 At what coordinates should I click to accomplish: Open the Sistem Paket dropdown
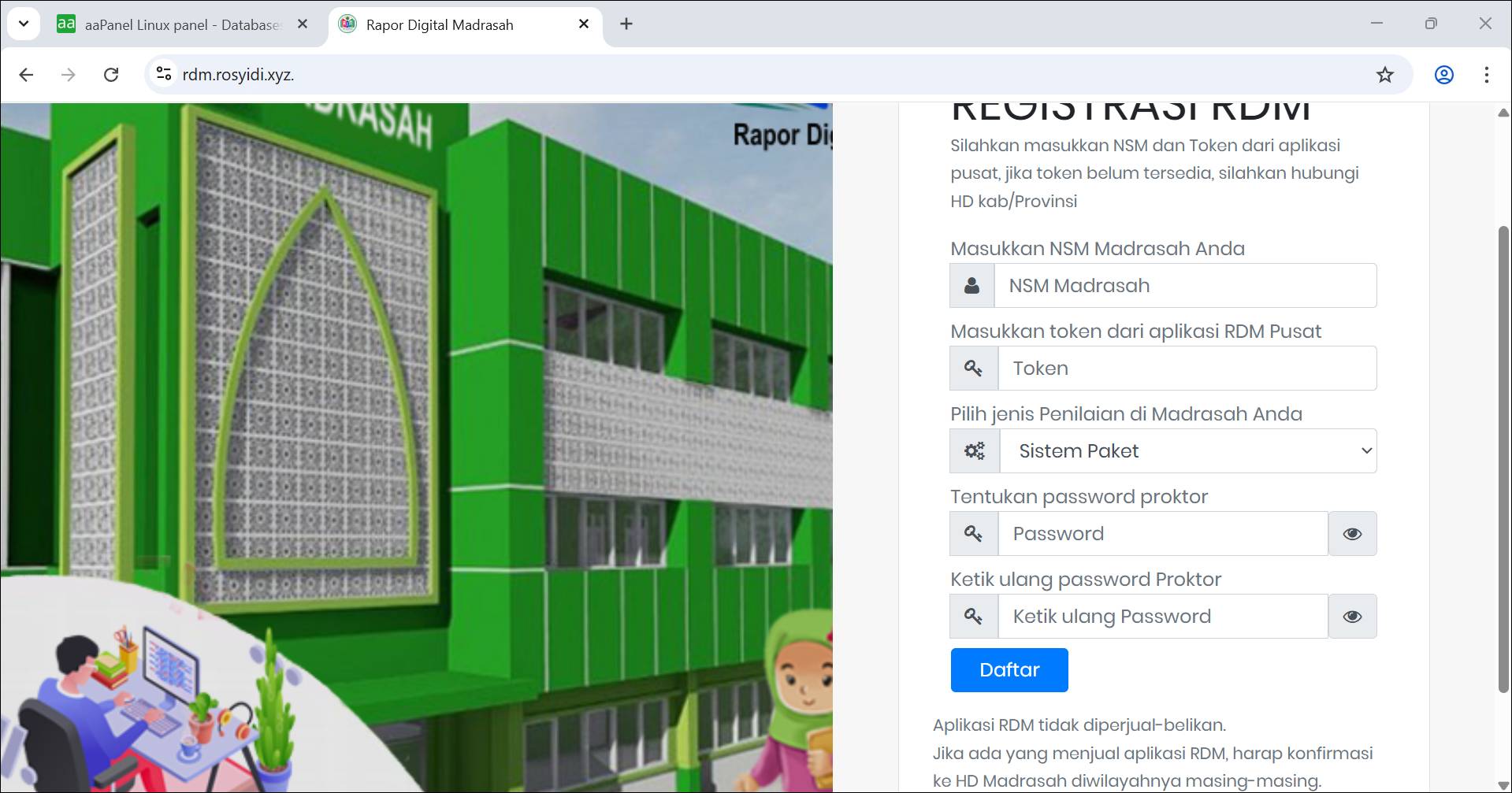[x=1187, y=451]
